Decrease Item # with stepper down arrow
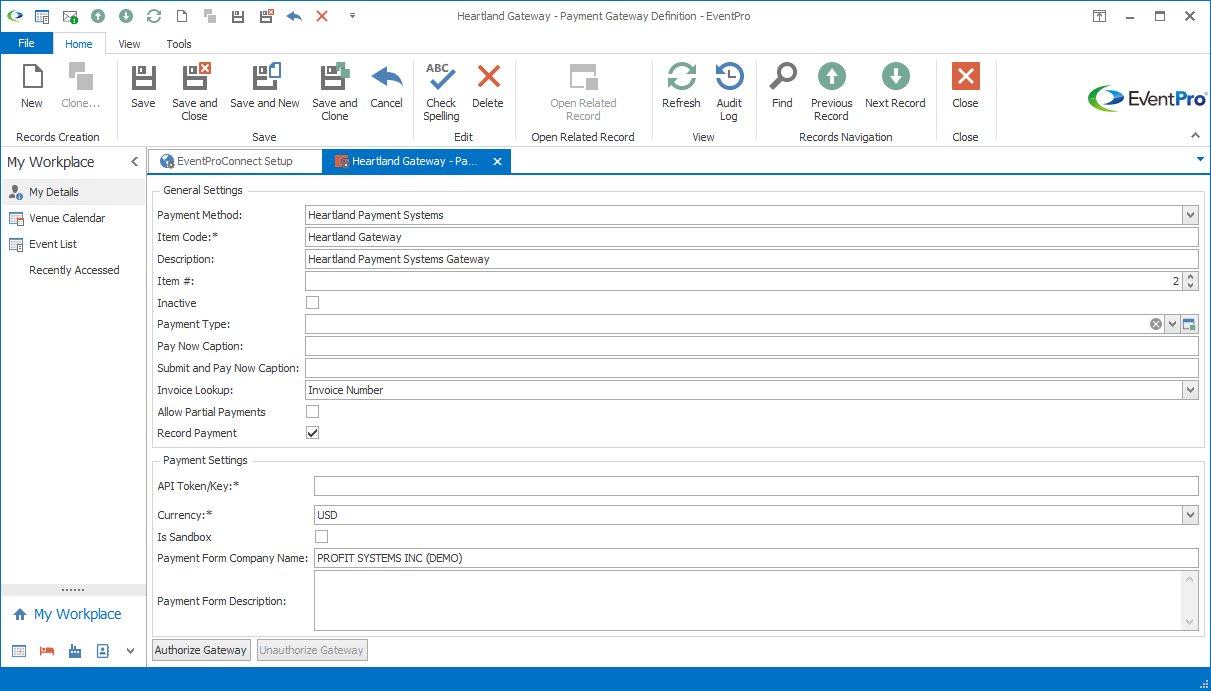This screenshot has height=691, width=1211. pyautogui.click(x=1190, y=286)
